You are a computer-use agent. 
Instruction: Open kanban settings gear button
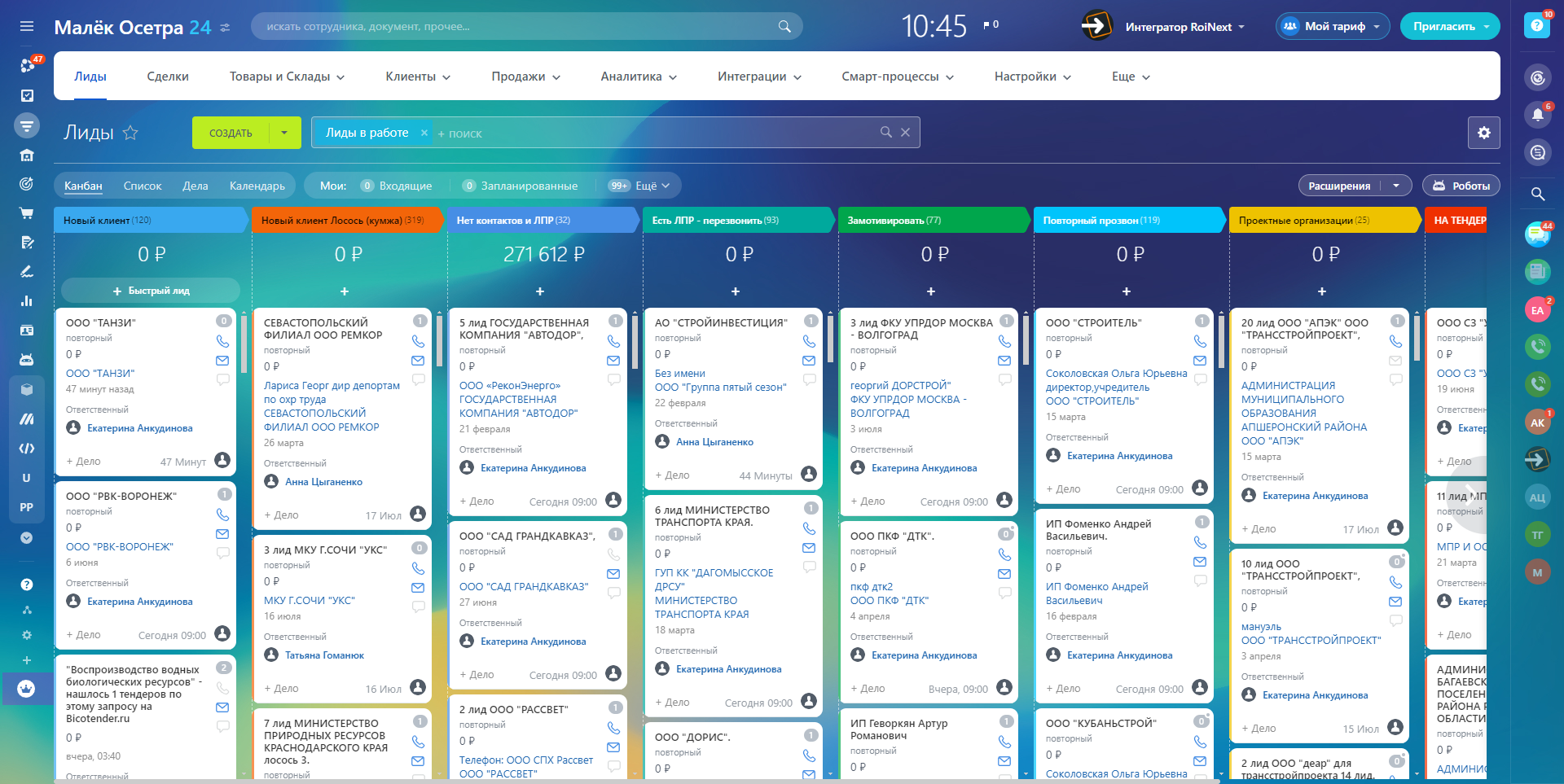coord(1483,133)
